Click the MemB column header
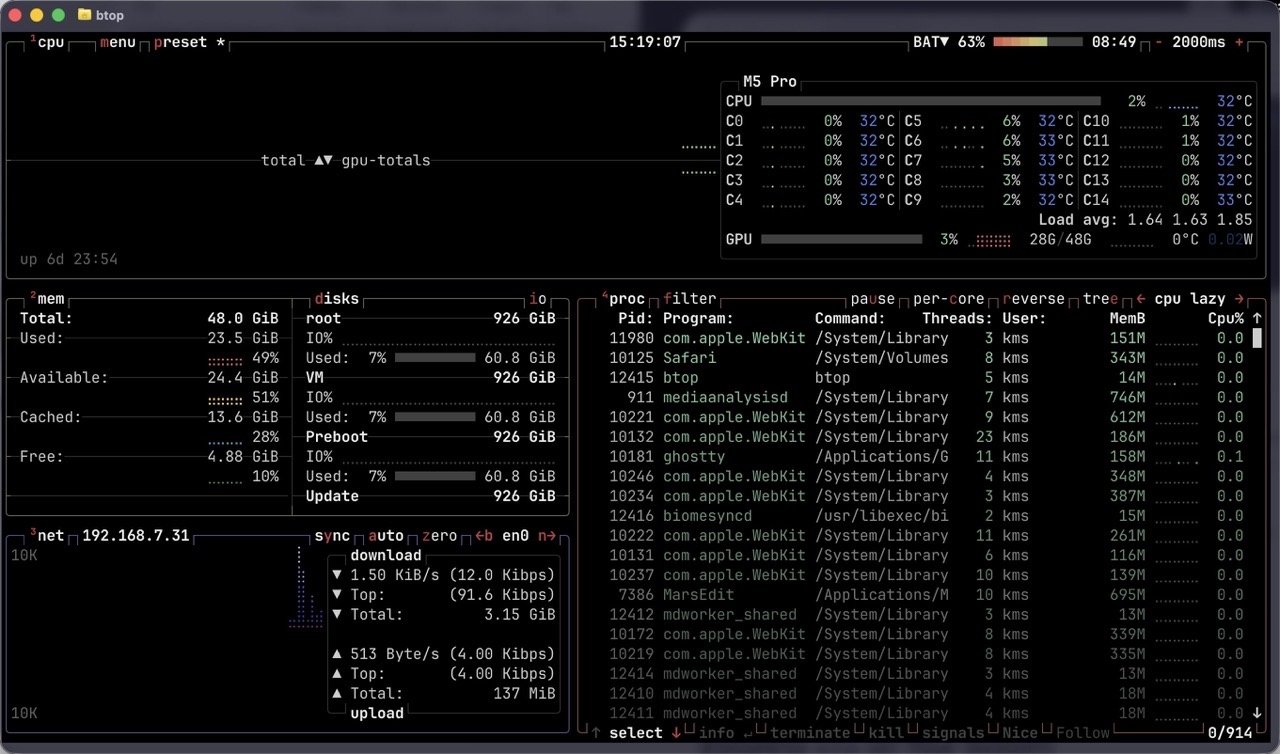 [1128, 319]
